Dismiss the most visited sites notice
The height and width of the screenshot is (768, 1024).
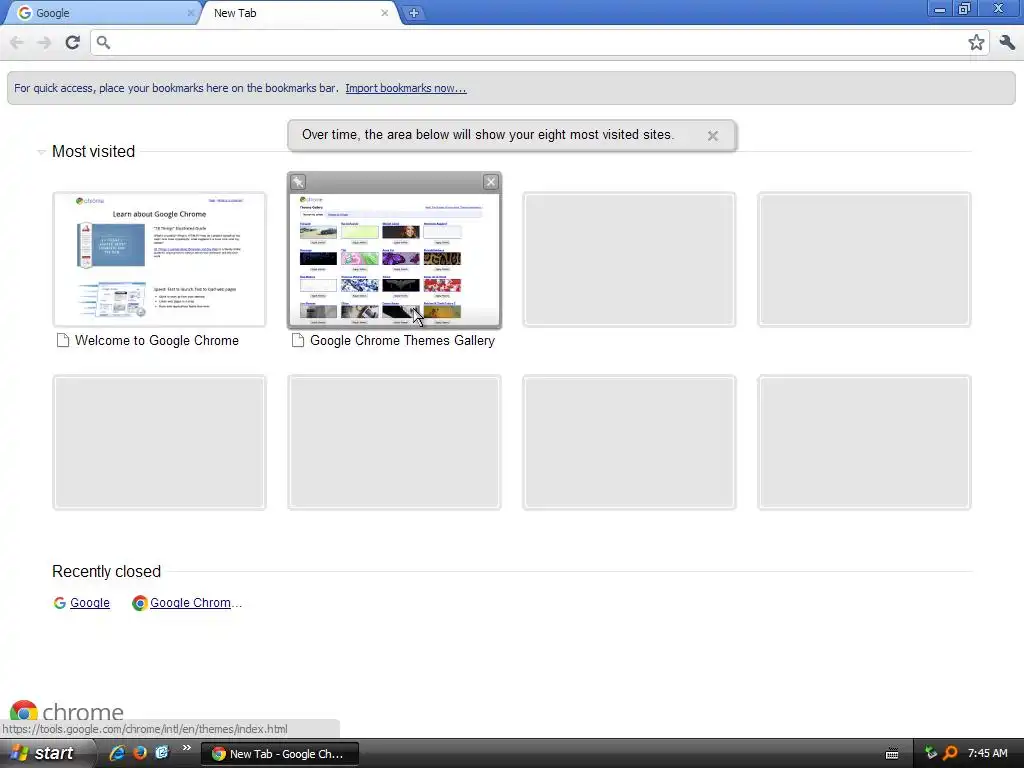pyautogui.click(x=713, y=135)
